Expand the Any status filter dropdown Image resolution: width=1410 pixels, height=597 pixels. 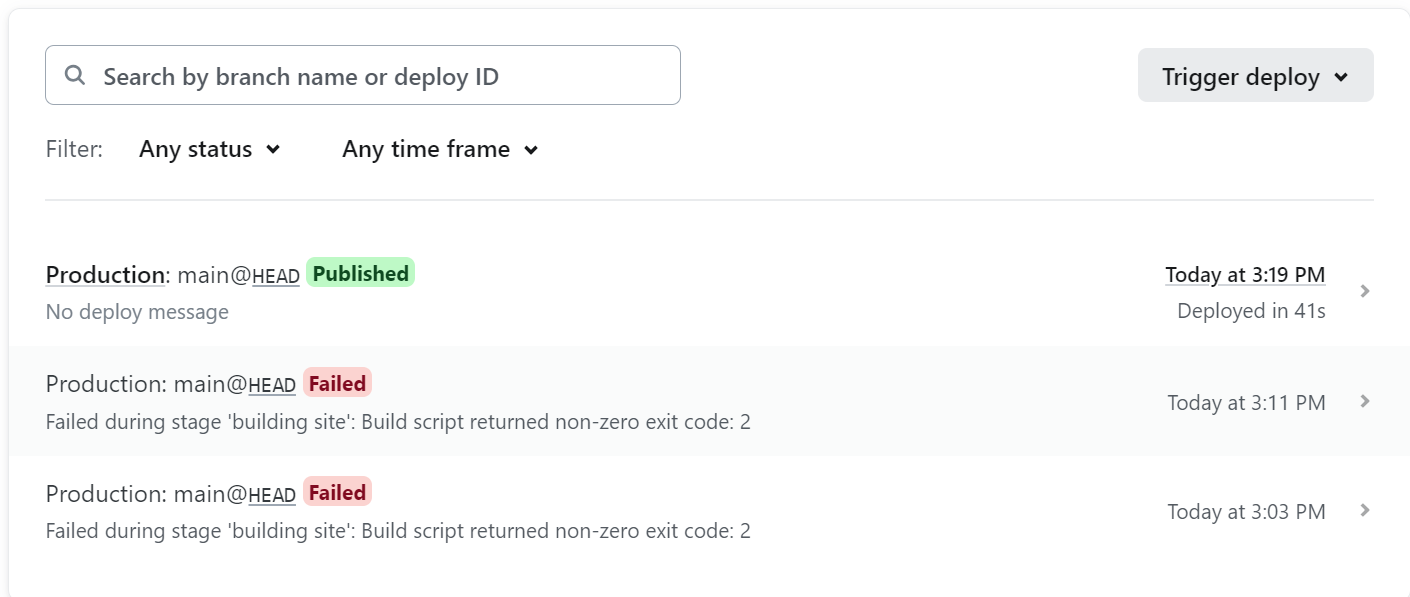tap(210, 149)
